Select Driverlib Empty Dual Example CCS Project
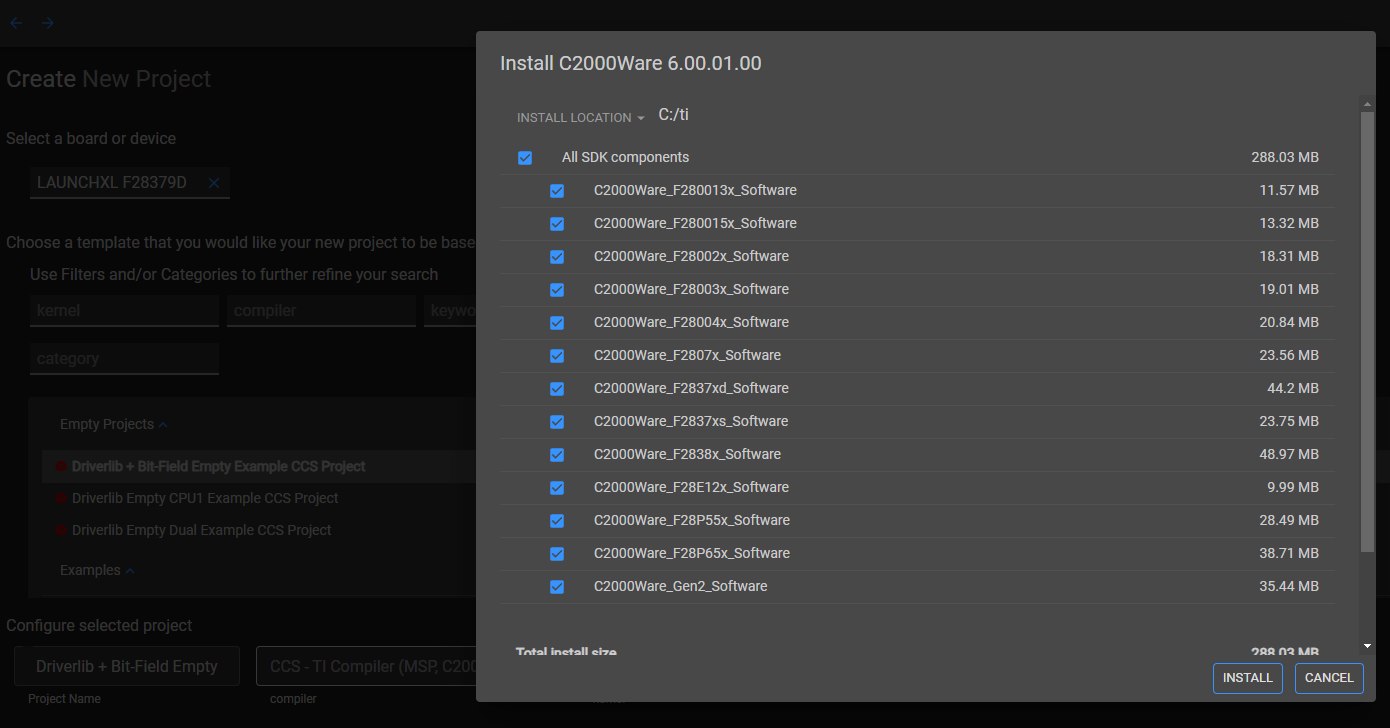Viewport: 1390px width, 728px height. point(201,530)
